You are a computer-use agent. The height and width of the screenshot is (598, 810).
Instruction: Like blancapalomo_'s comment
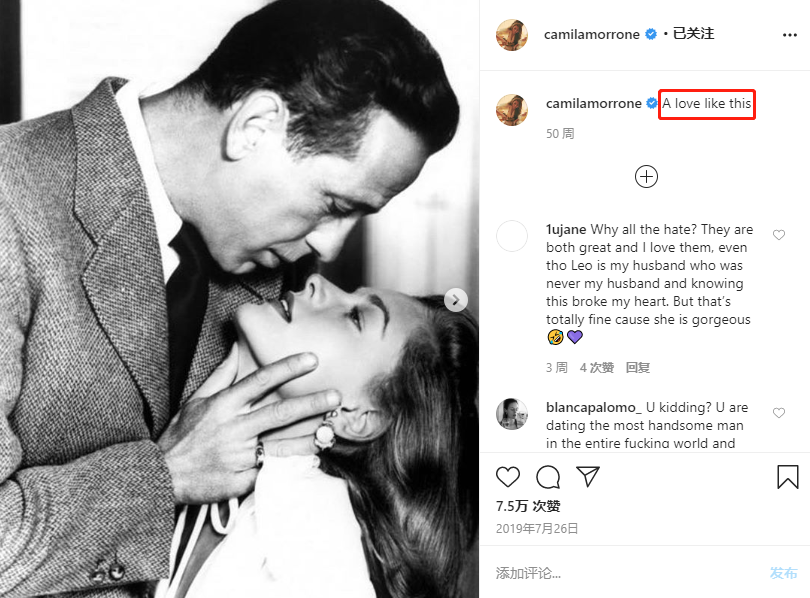pos(779,413)
